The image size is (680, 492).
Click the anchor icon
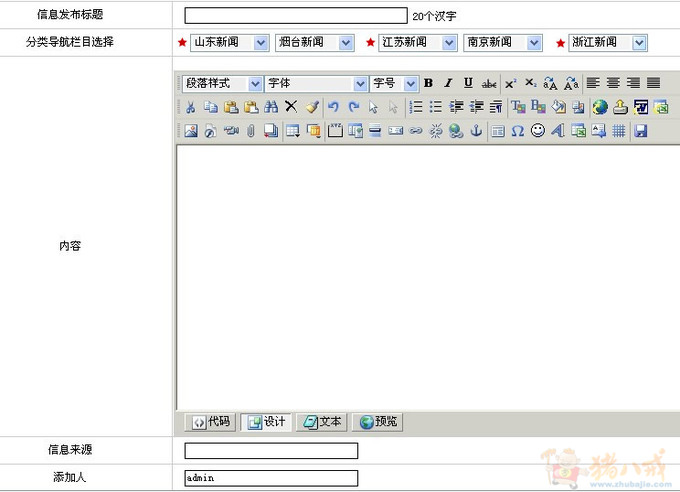point(476,131)
